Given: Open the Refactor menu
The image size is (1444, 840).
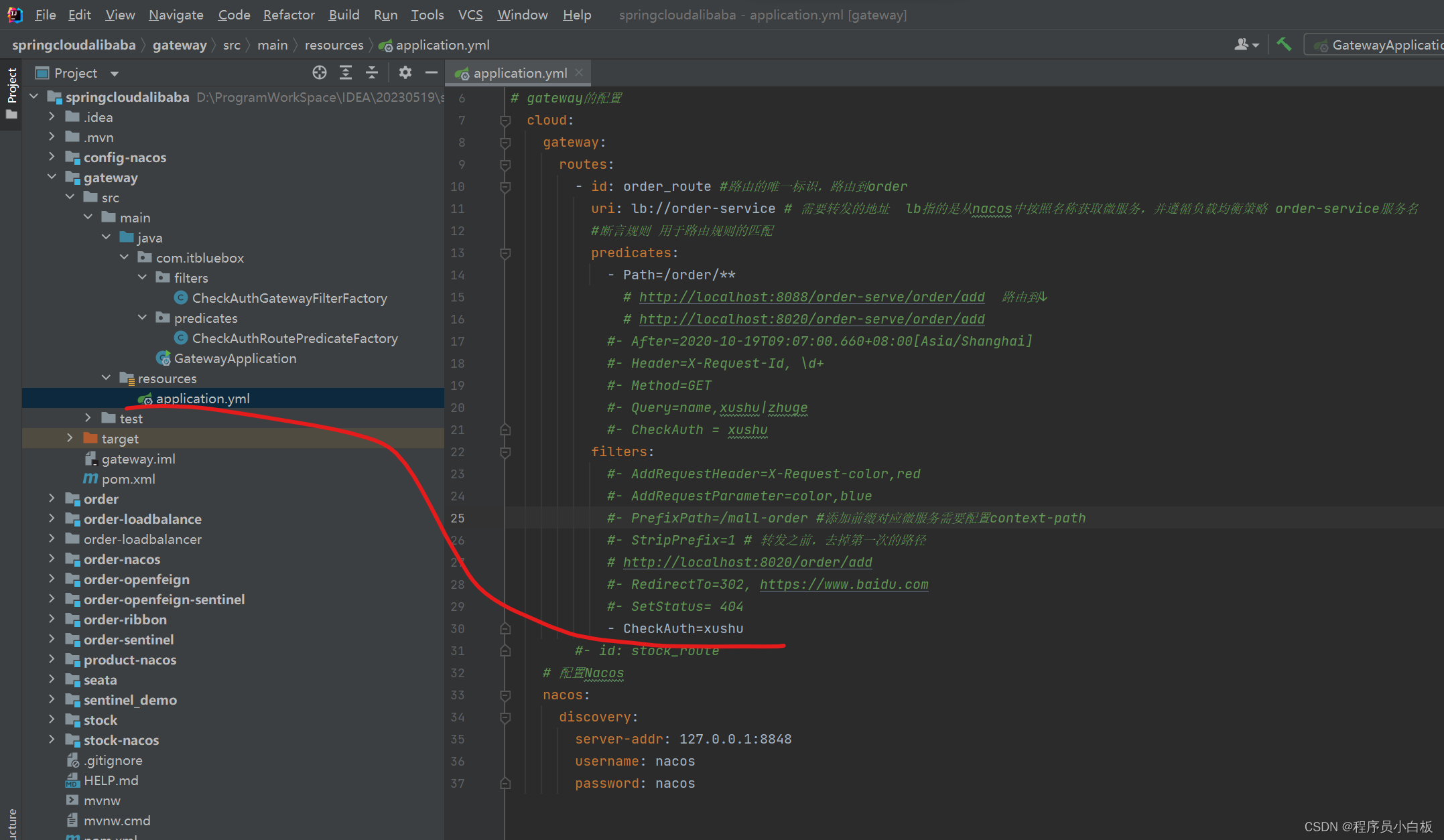Looking at the screenshot, I should point(288,15).
